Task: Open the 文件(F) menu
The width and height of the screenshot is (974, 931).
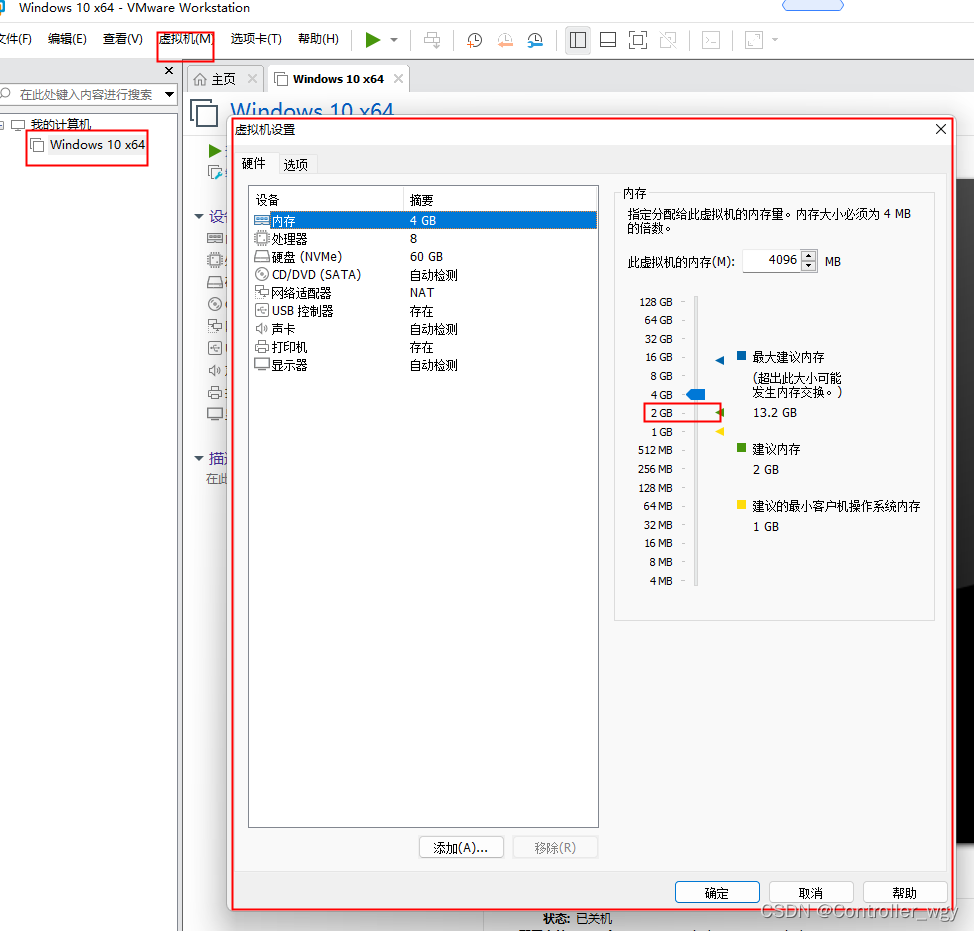Action: [x=15, y=39]
